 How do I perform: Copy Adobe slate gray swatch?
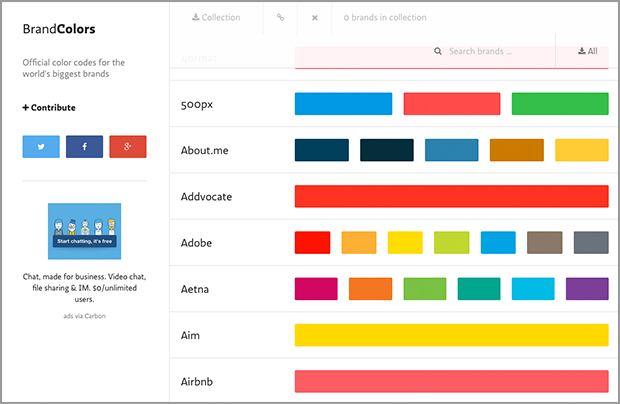(591, 243)
